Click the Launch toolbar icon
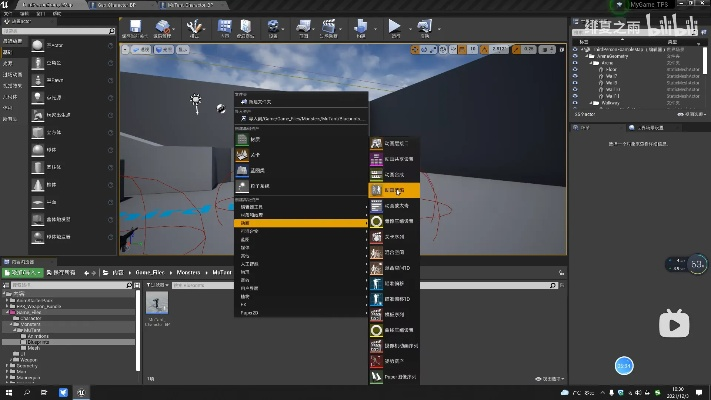This screenshot has width=711, height=400. pos(425,27)
